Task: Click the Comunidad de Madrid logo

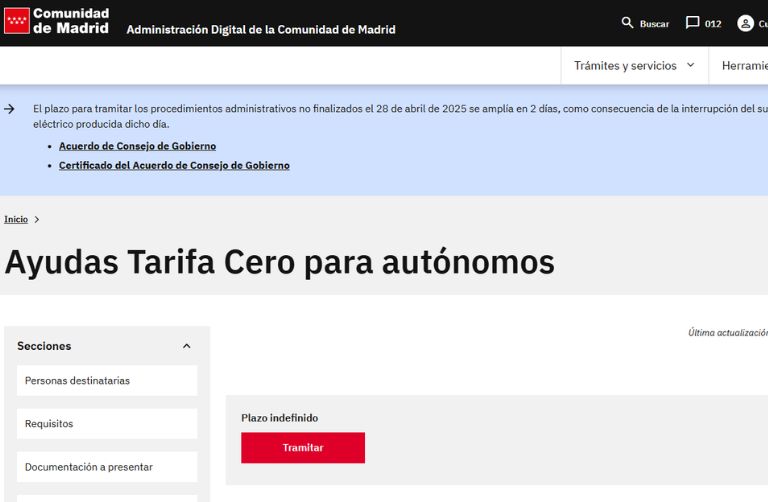Action: 56,21
